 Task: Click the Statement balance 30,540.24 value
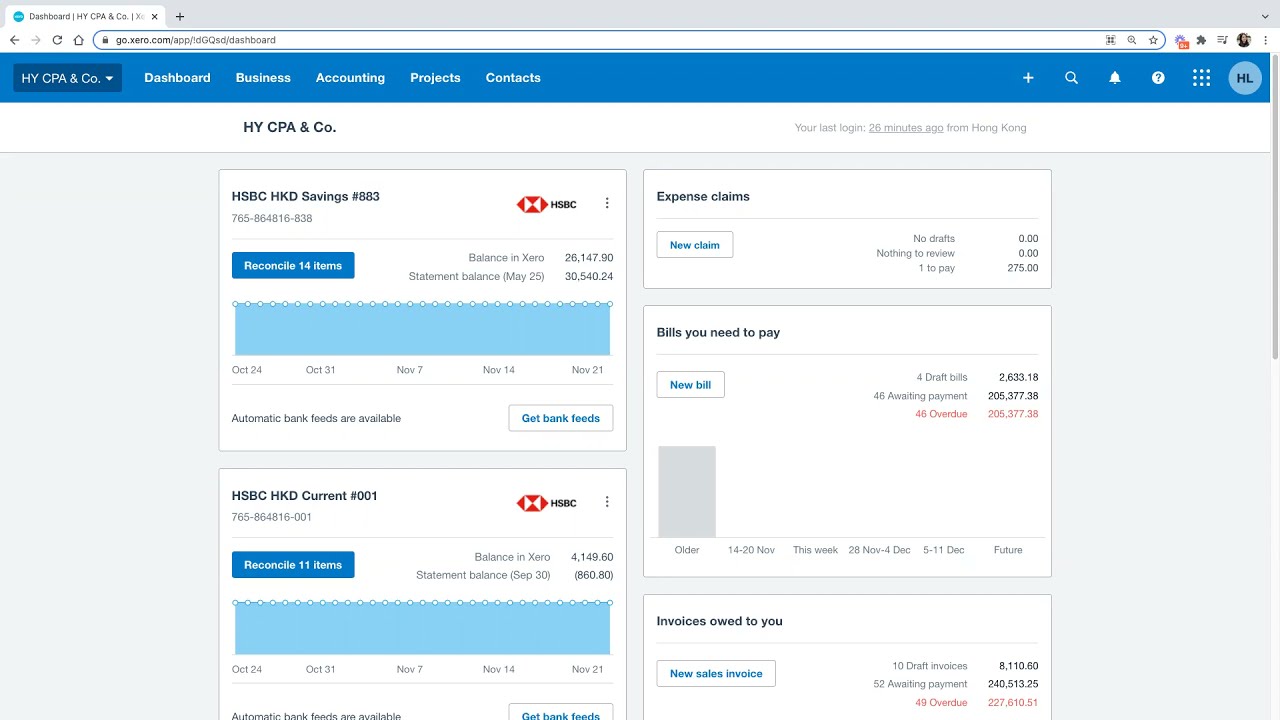click(x=589, y=277)
